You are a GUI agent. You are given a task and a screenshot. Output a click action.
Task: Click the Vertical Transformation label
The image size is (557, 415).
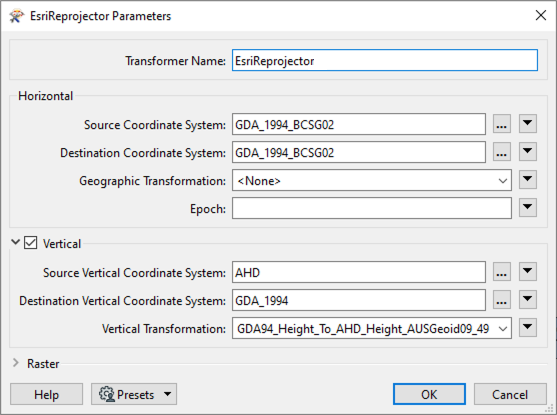pyautogui.click(x=164, y=329)
